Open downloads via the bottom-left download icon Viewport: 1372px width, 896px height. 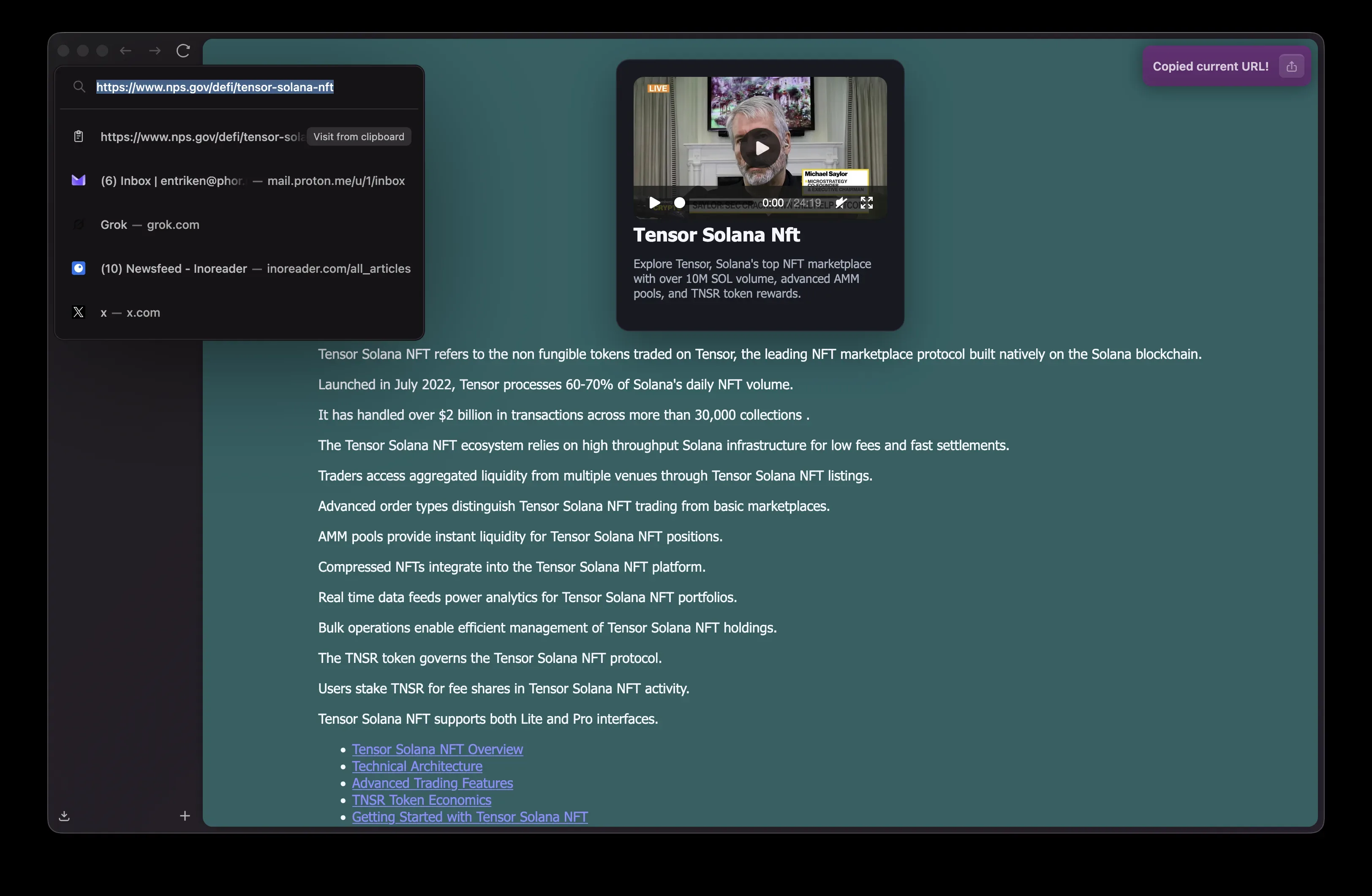tap(65, 816)
